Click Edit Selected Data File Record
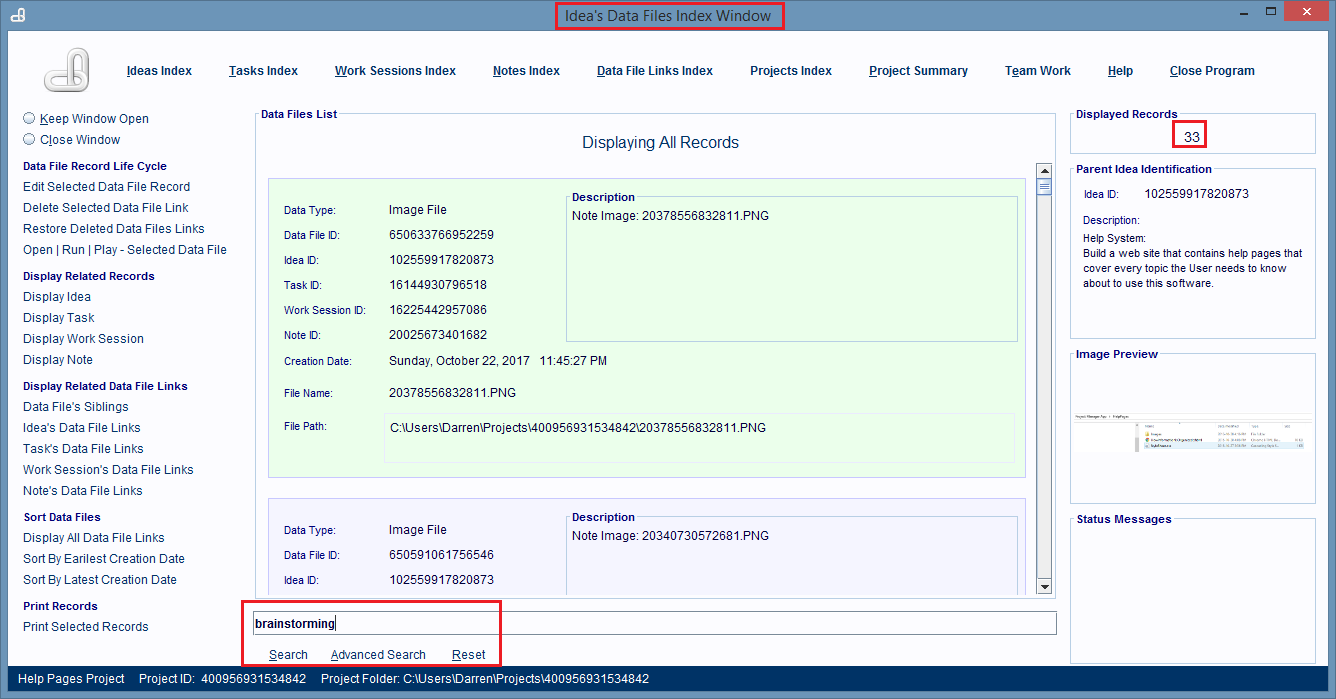 point(106,187)
